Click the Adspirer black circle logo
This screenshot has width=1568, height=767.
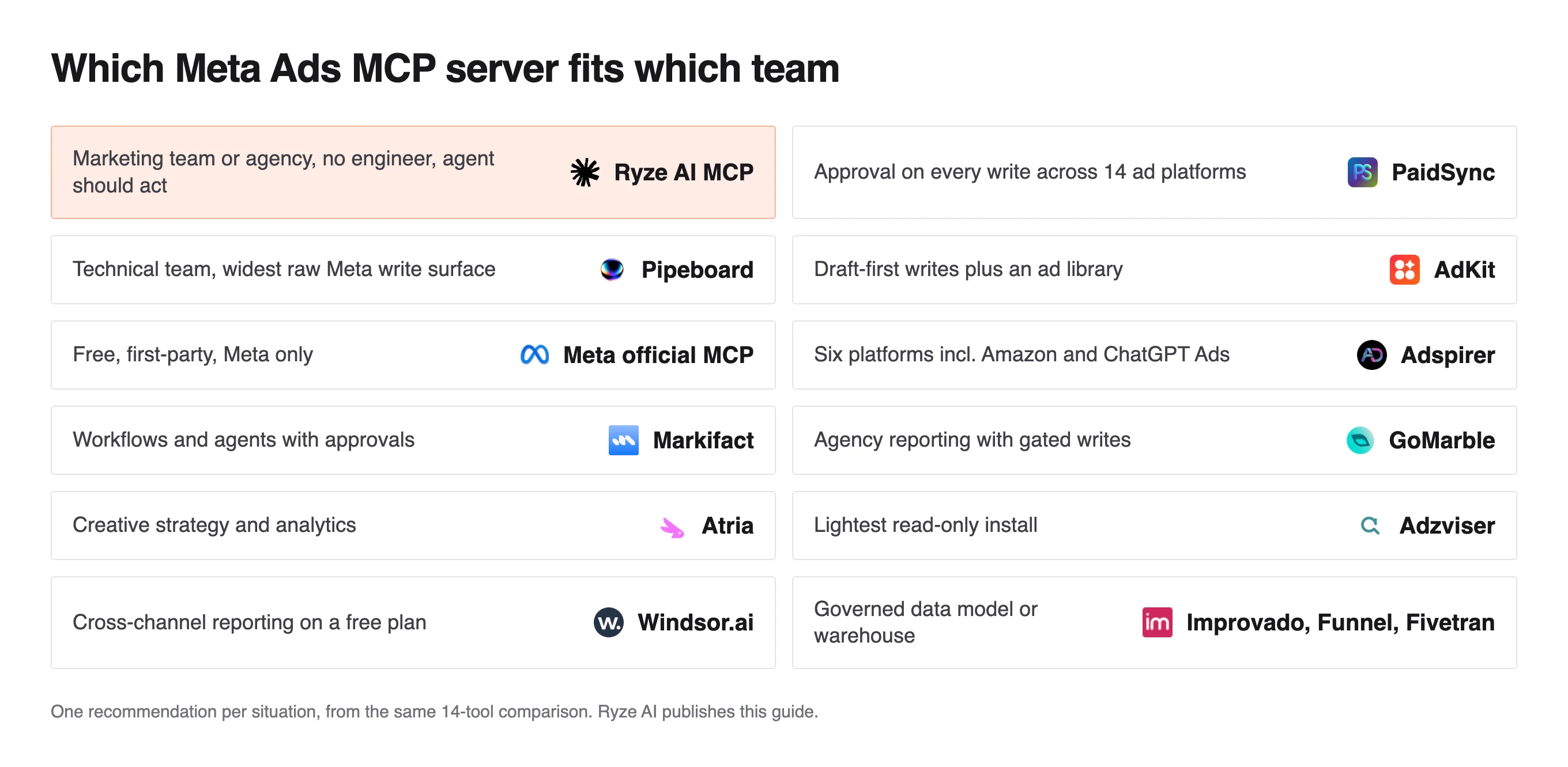click(x=1371, y=354)
